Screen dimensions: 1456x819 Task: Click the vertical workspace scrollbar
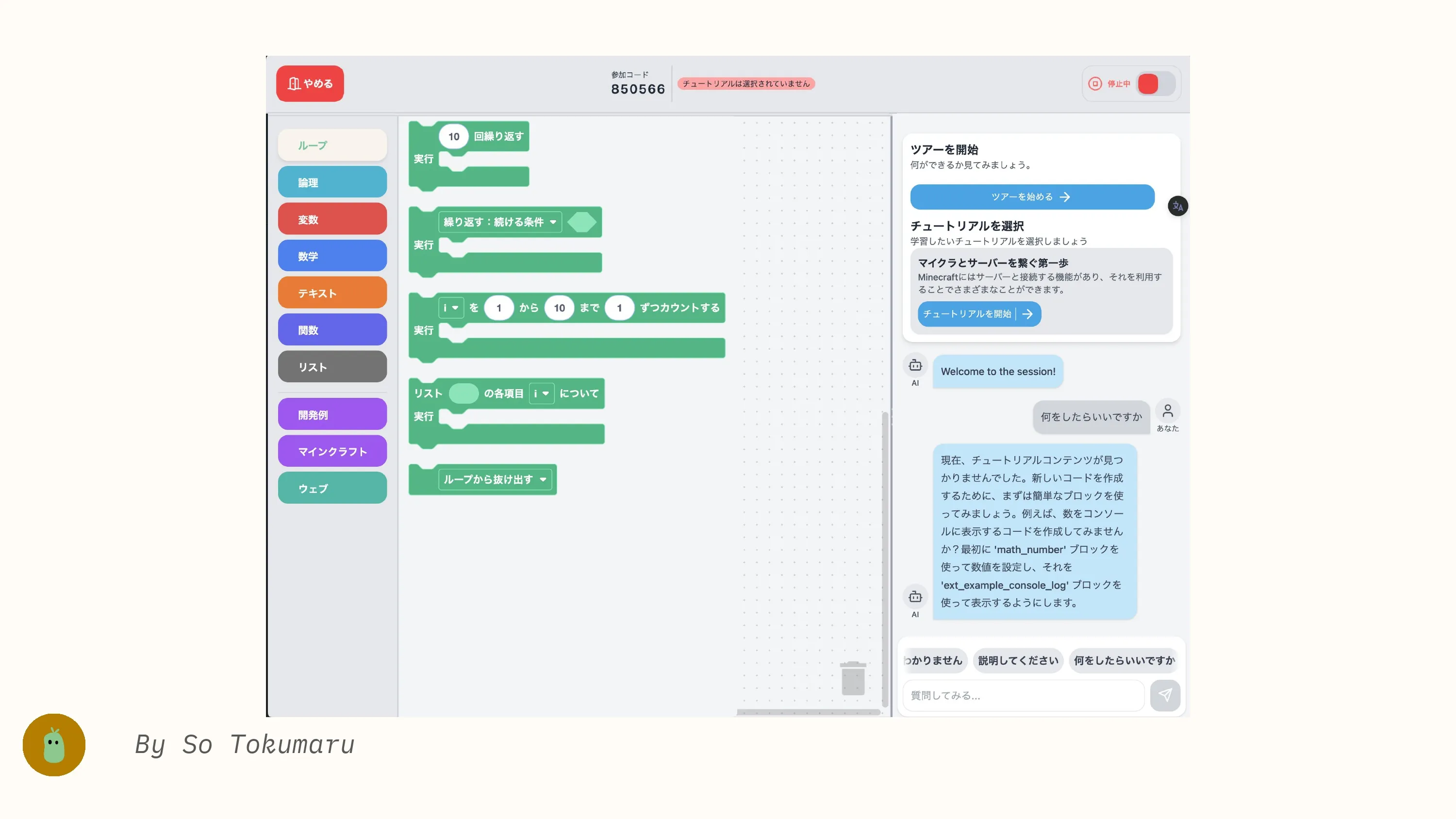885,559
